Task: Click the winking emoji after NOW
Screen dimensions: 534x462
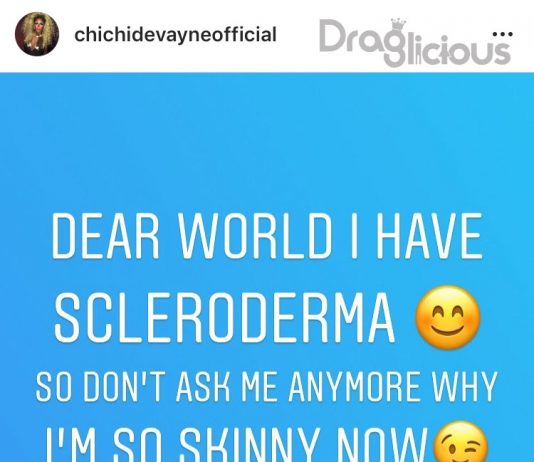Action: (460, 442)
